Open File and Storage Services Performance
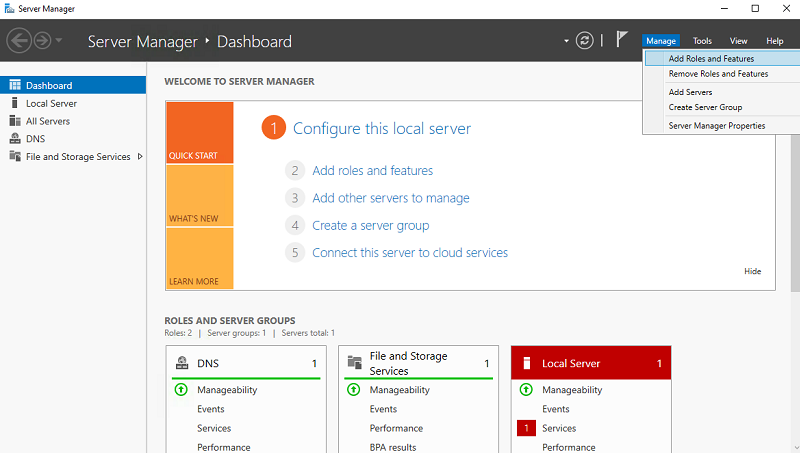This screenshot has width=800, height=453. [x=396, y=428]
